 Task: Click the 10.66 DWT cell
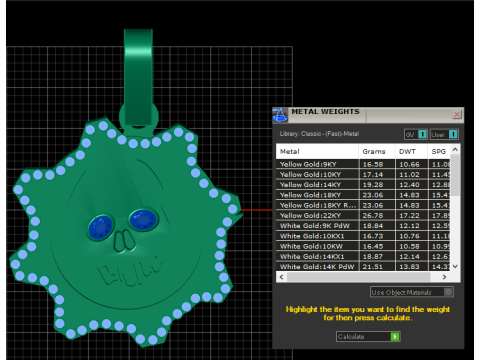click(x=411, y=164)
